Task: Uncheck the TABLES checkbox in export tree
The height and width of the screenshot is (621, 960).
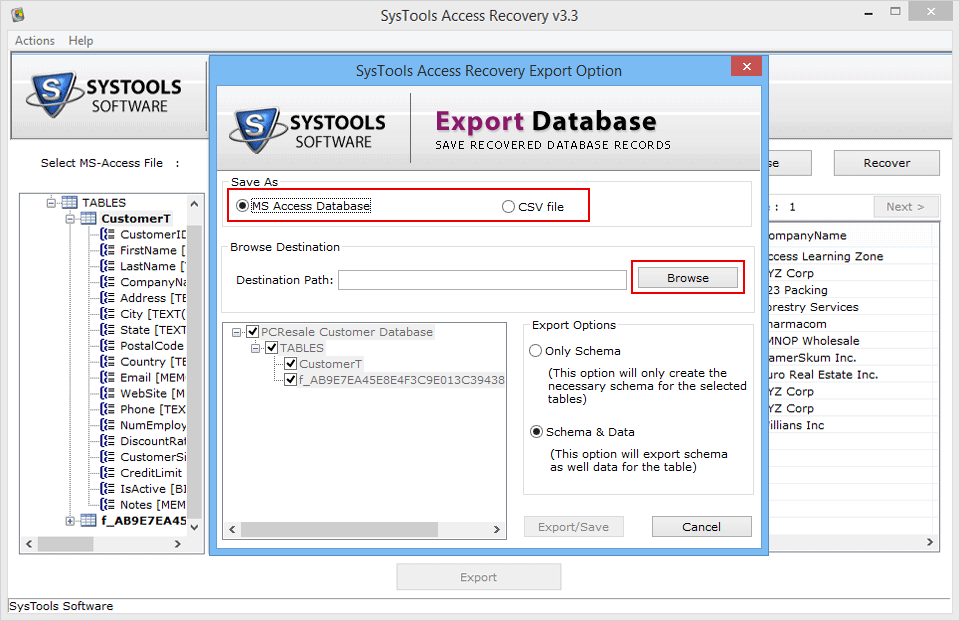Action: point(272,348)
